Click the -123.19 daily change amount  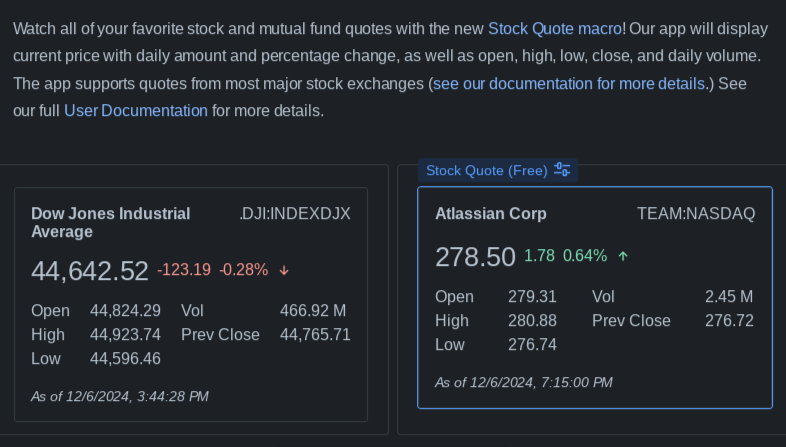point(184,270)
